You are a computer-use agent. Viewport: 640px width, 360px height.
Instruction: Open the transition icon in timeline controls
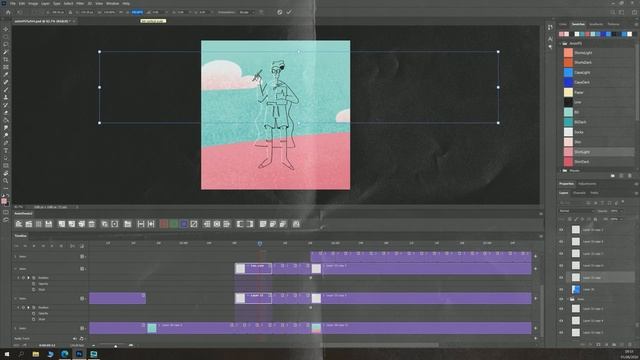tap(82, 246)
